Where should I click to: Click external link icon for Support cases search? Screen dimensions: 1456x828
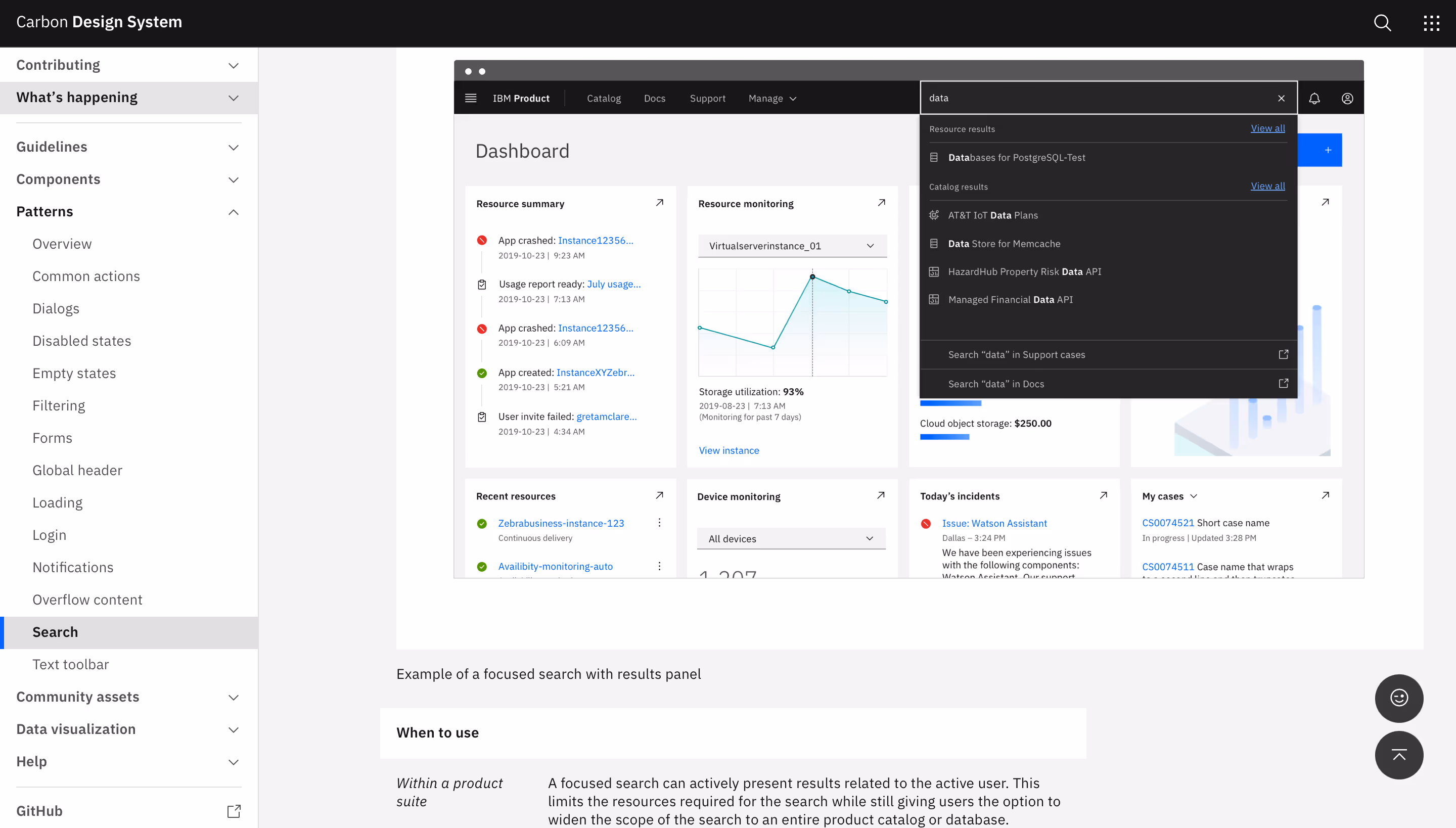[1283, 354]
